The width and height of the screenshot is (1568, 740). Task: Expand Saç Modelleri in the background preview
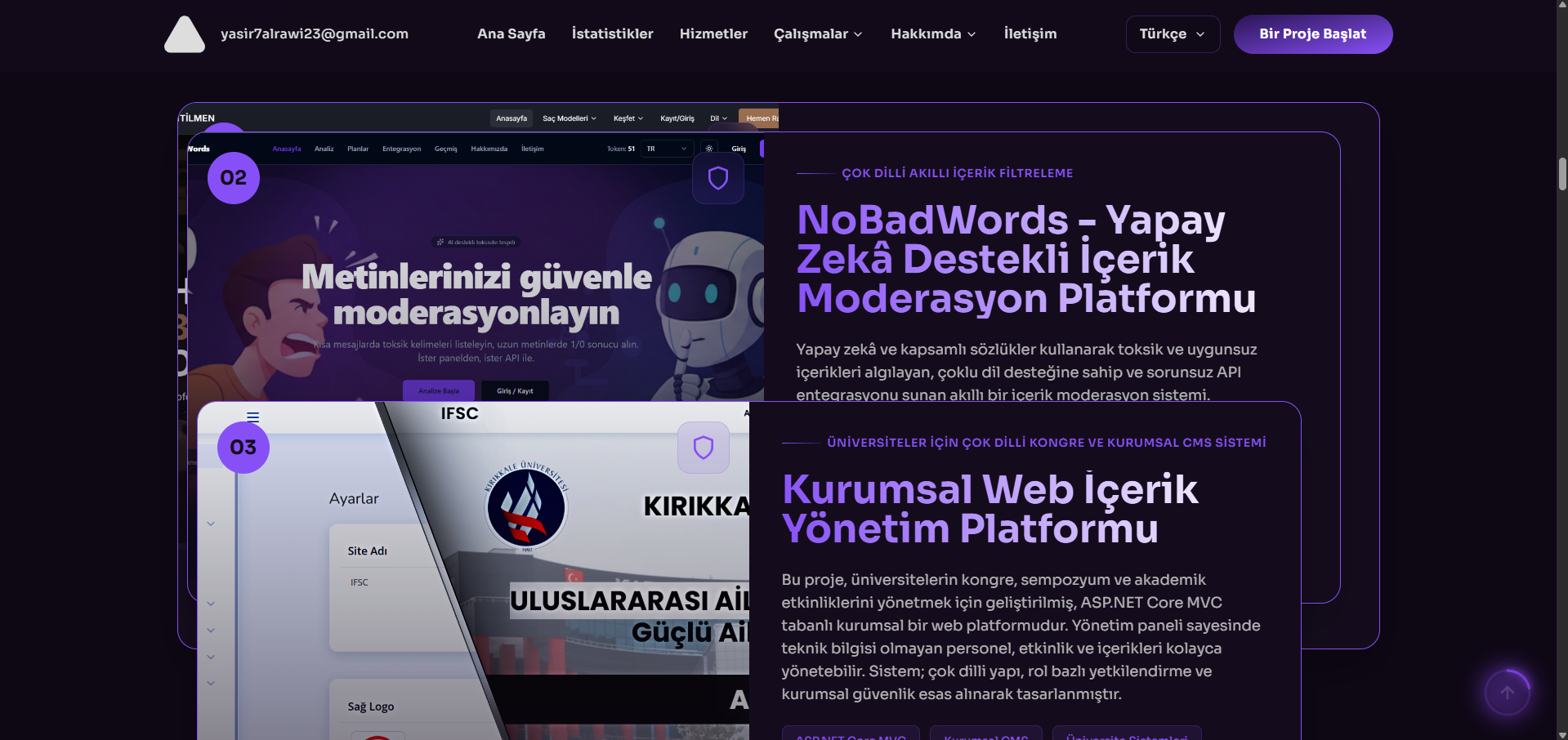570,118
